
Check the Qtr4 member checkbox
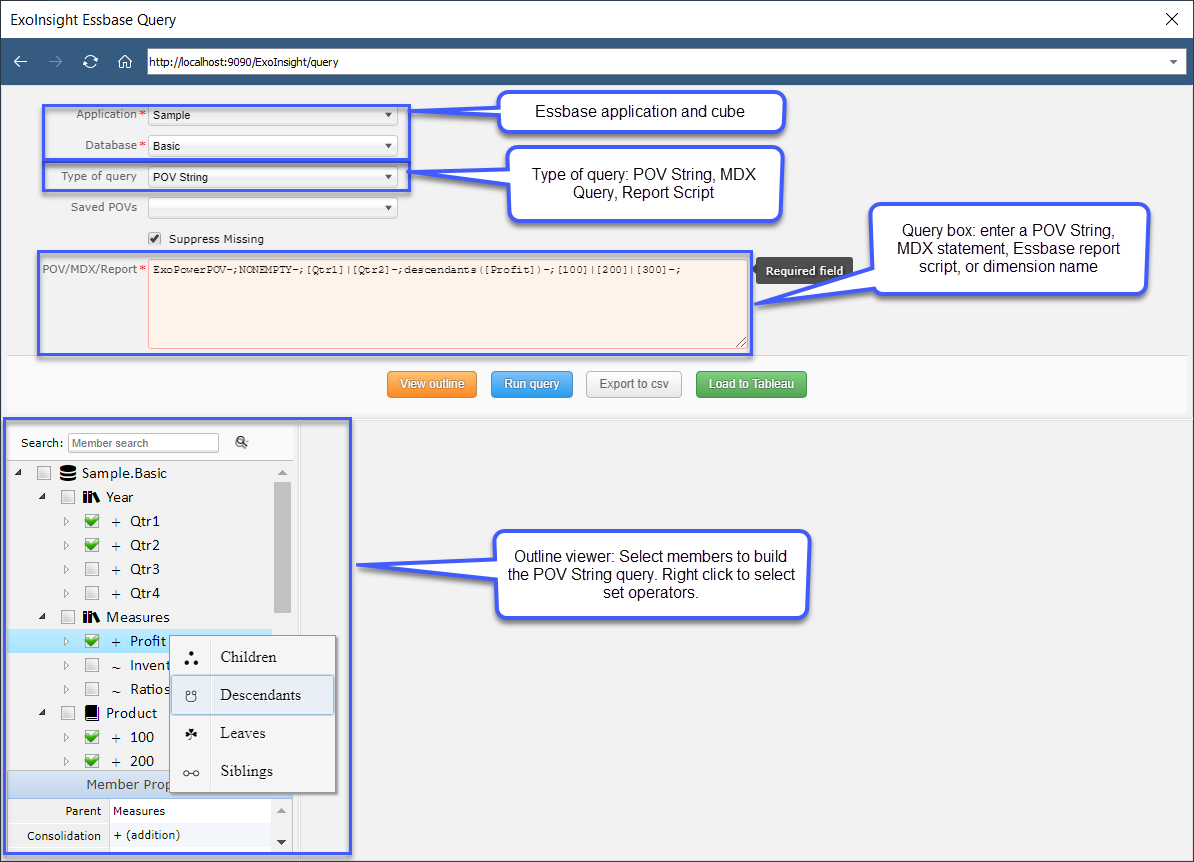pos(92,593)
